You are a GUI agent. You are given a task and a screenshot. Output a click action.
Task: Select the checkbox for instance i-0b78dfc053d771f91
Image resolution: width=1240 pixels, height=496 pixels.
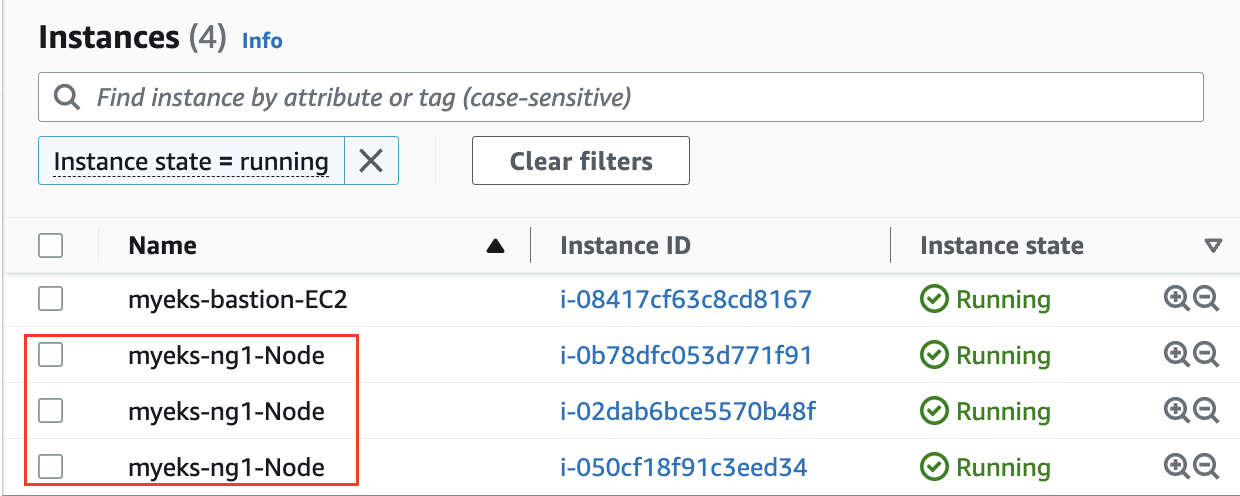point(50,355)
